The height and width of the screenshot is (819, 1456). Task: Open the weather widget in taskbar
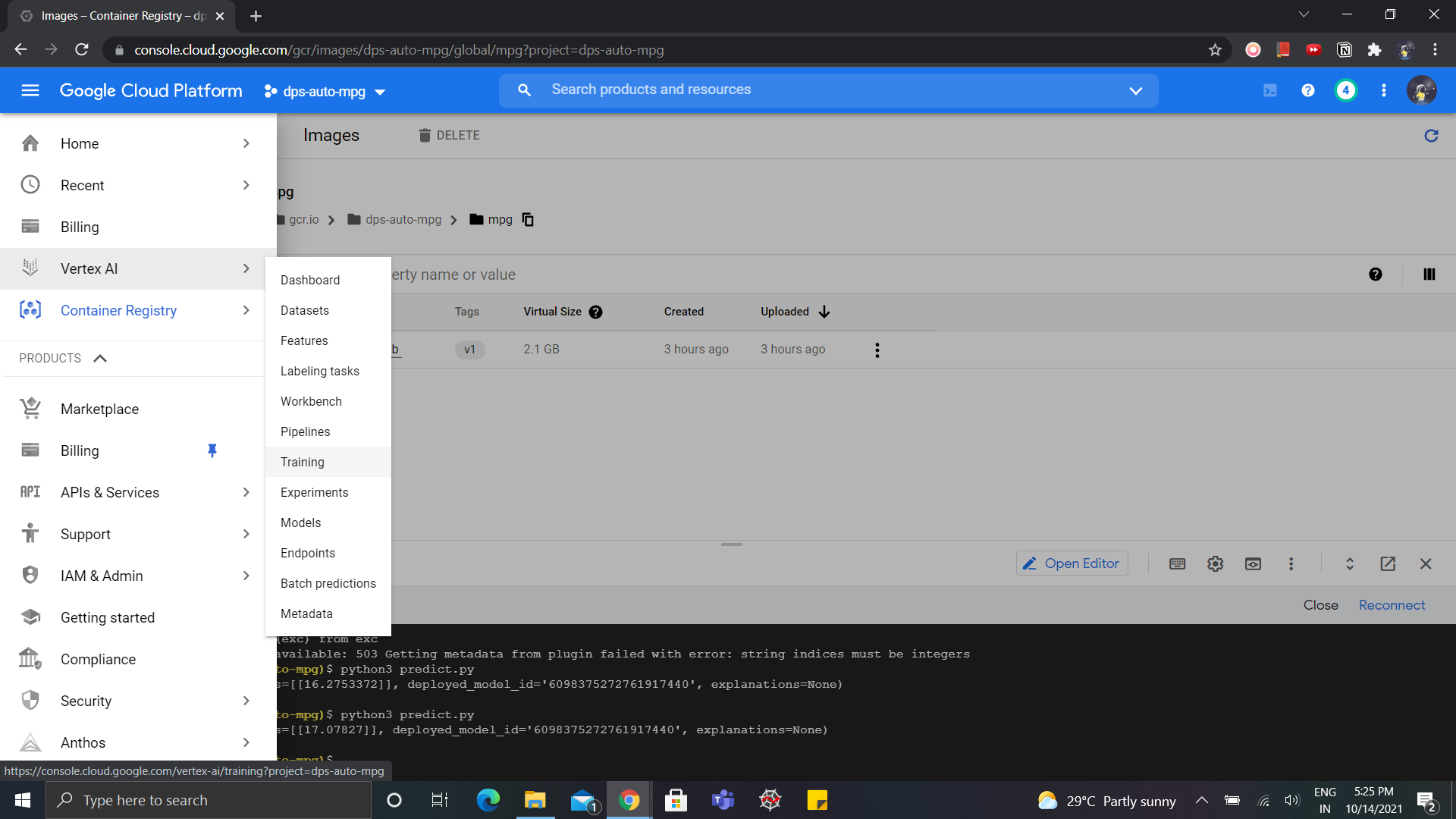(x=1106, y=801)
